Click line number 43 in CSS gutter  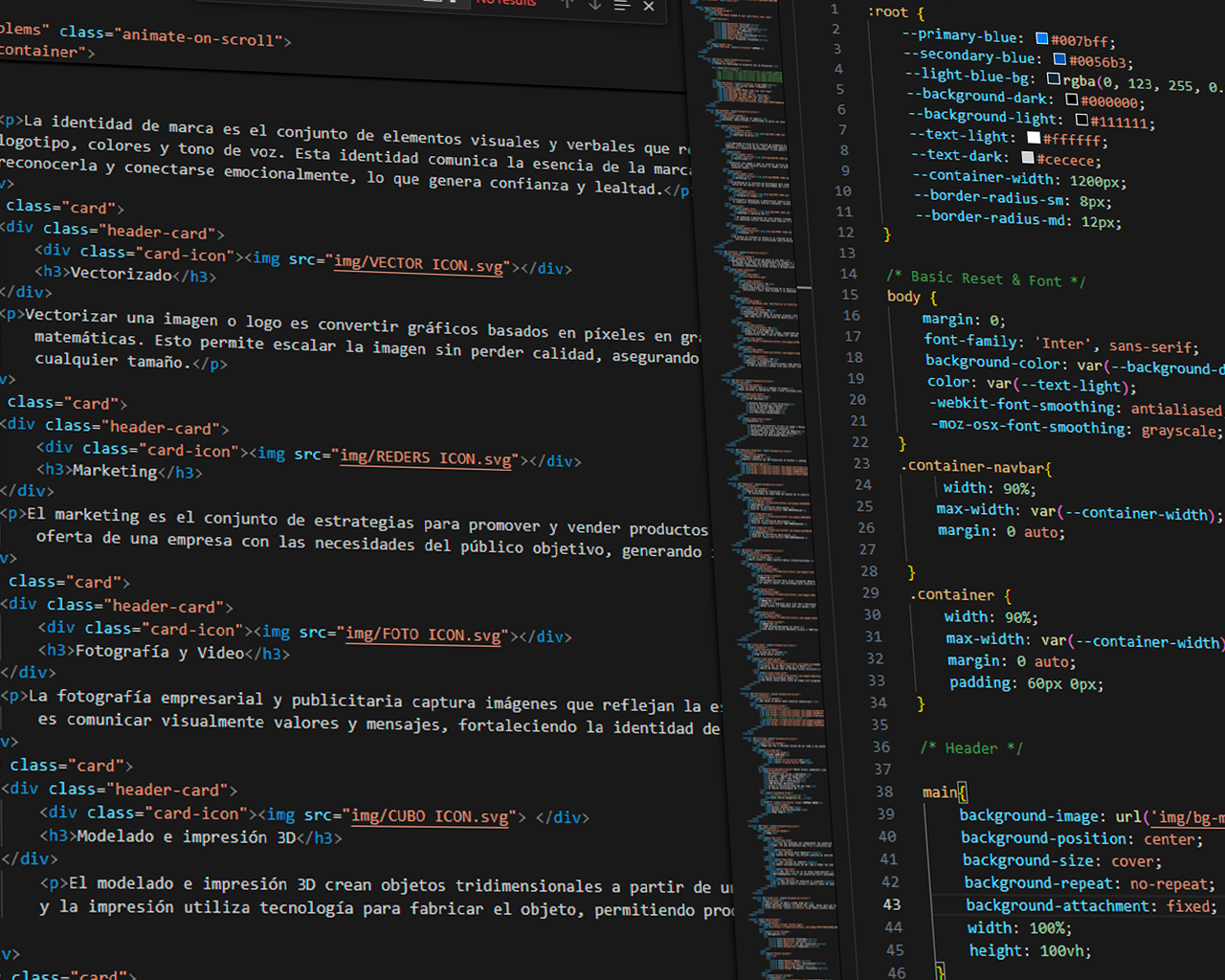point(892,904)
